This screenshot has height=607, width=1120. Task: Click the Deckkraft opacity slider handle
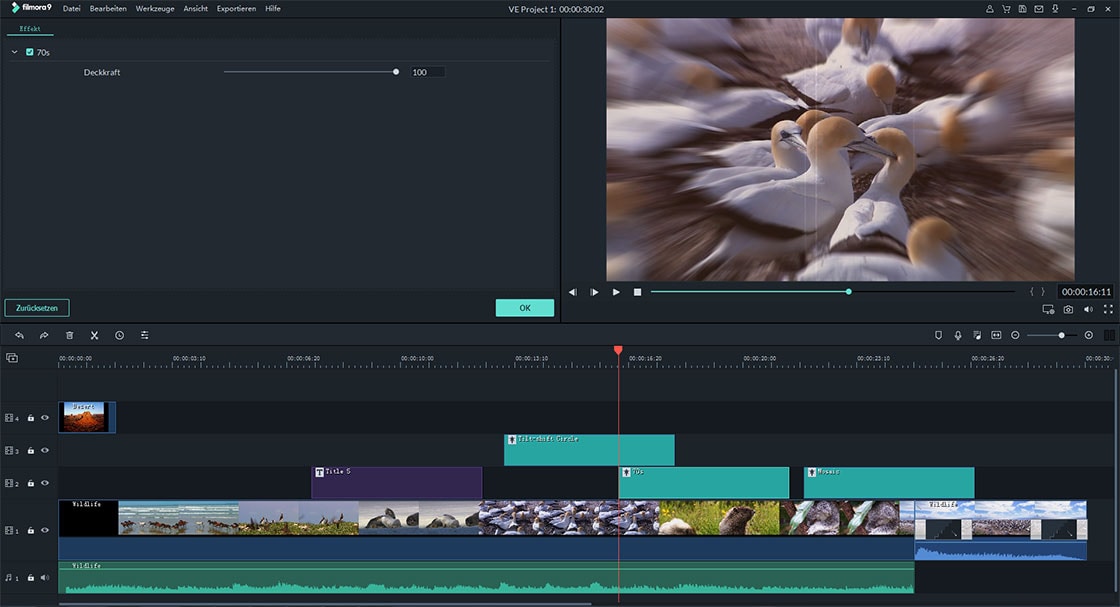(396, 72)
